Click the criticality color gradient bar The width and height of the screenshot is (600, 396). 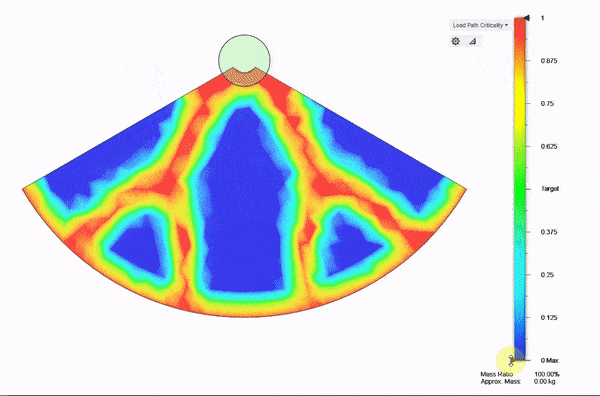tap(520, 189)
